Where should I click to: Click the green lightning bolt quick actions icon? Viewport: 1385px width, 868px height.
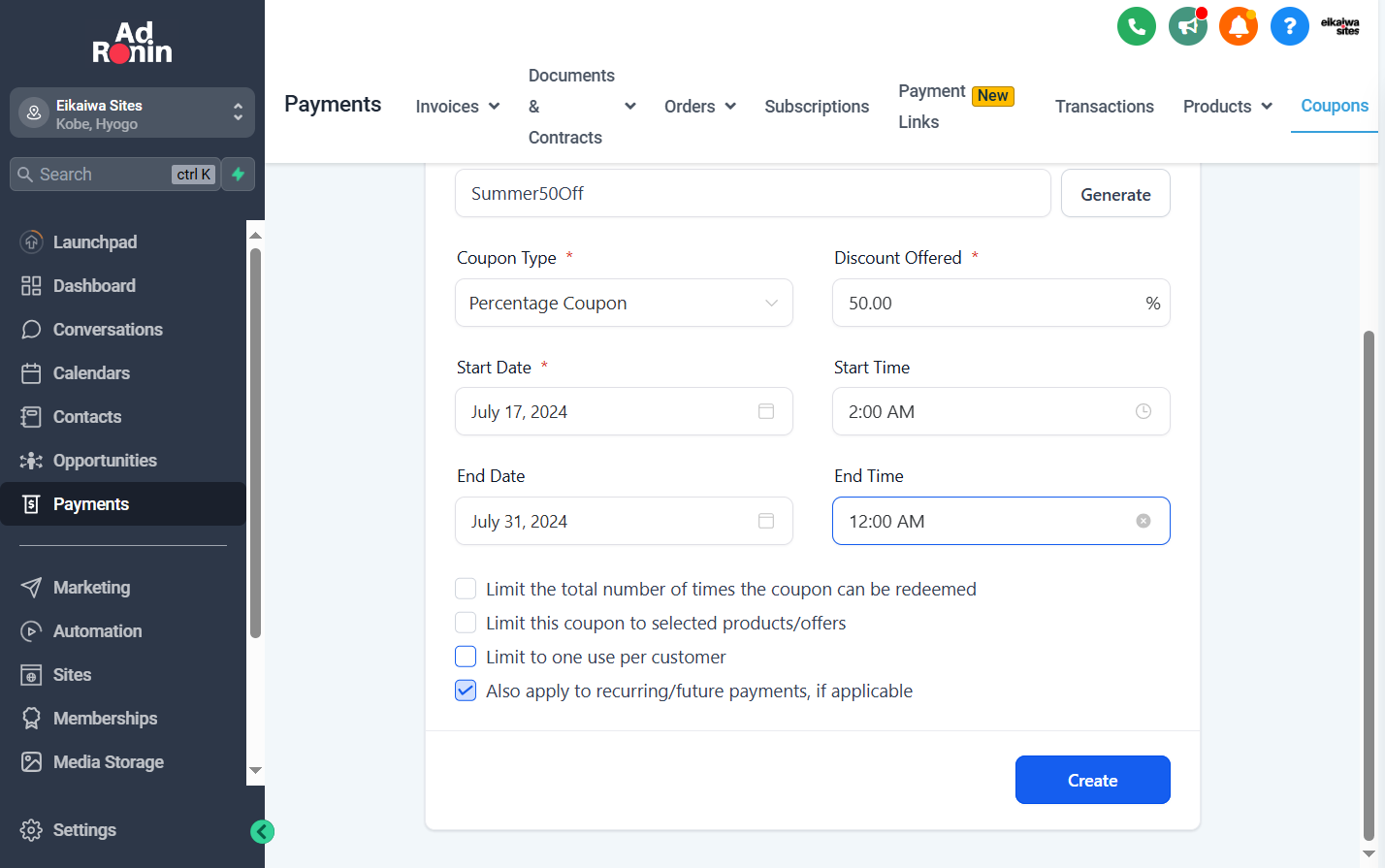(x=239, y=175)
